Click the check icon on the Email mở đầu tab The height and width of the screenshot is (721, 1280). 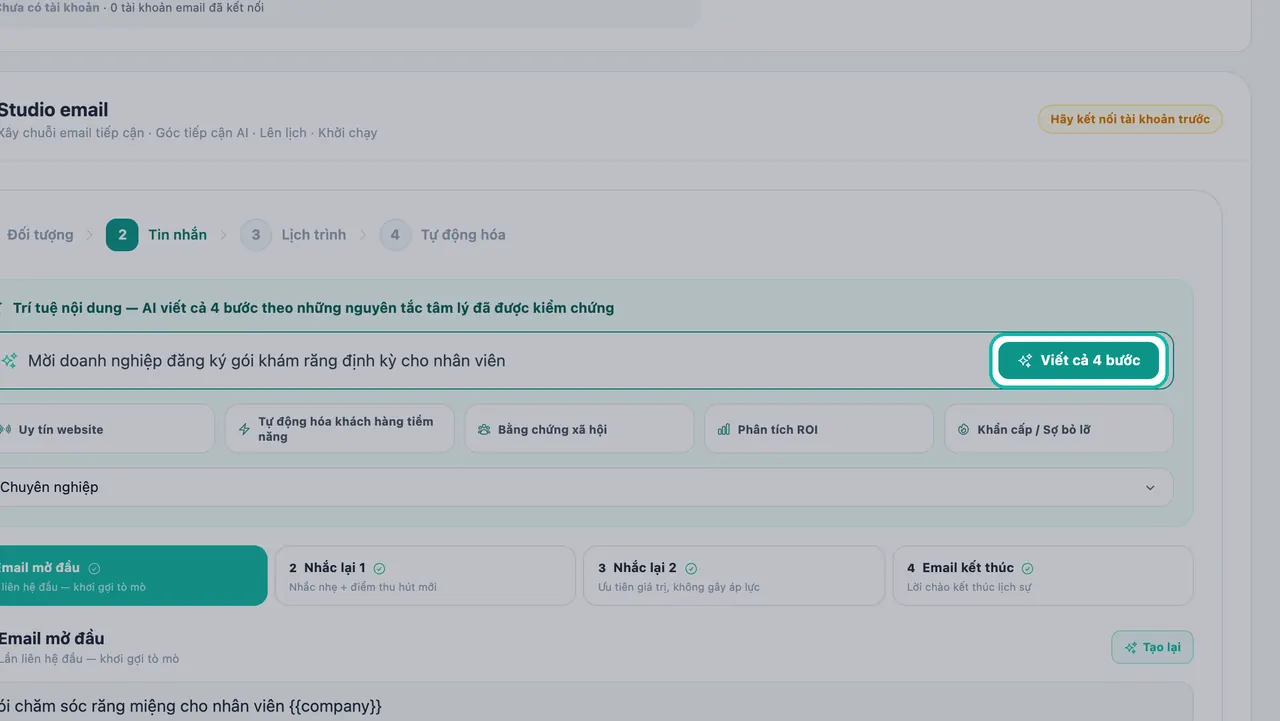[94, 568]
